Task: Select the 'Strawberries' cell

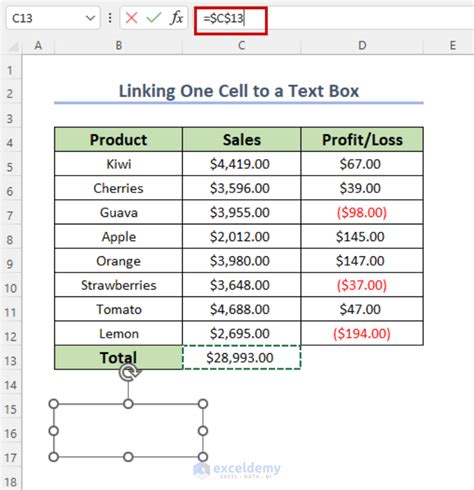Action: [118, 285]
